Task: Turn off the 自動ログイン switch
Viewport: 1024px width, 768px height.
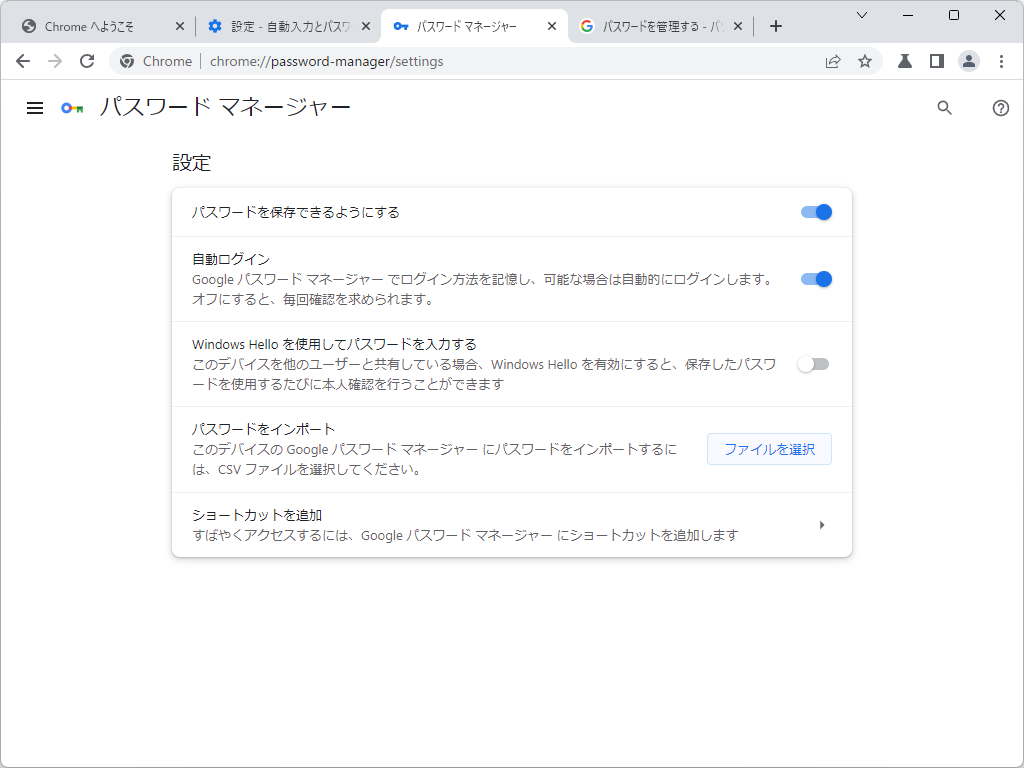Action: pos(815,279)
